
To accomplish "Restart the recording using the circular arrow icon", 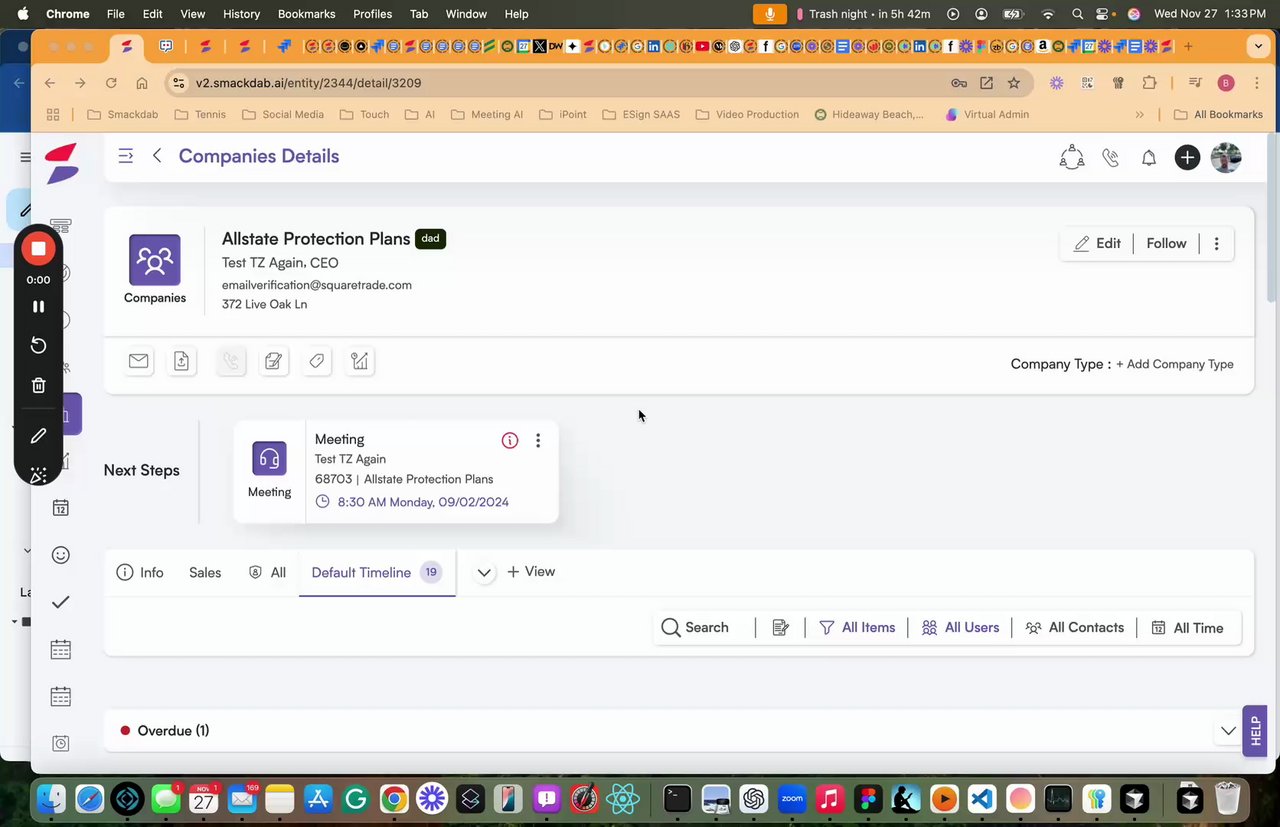I will click(x=39, y=345).
